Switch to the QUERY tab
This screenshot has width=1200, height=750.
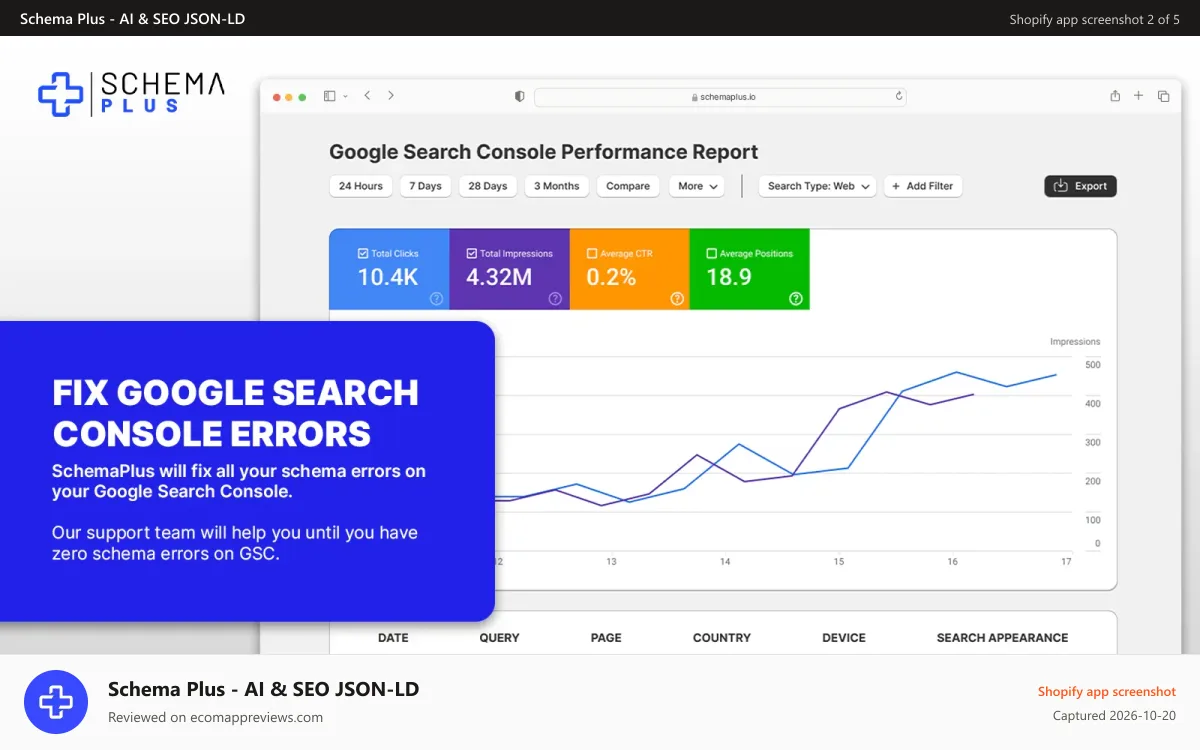[x=499, y=638]
